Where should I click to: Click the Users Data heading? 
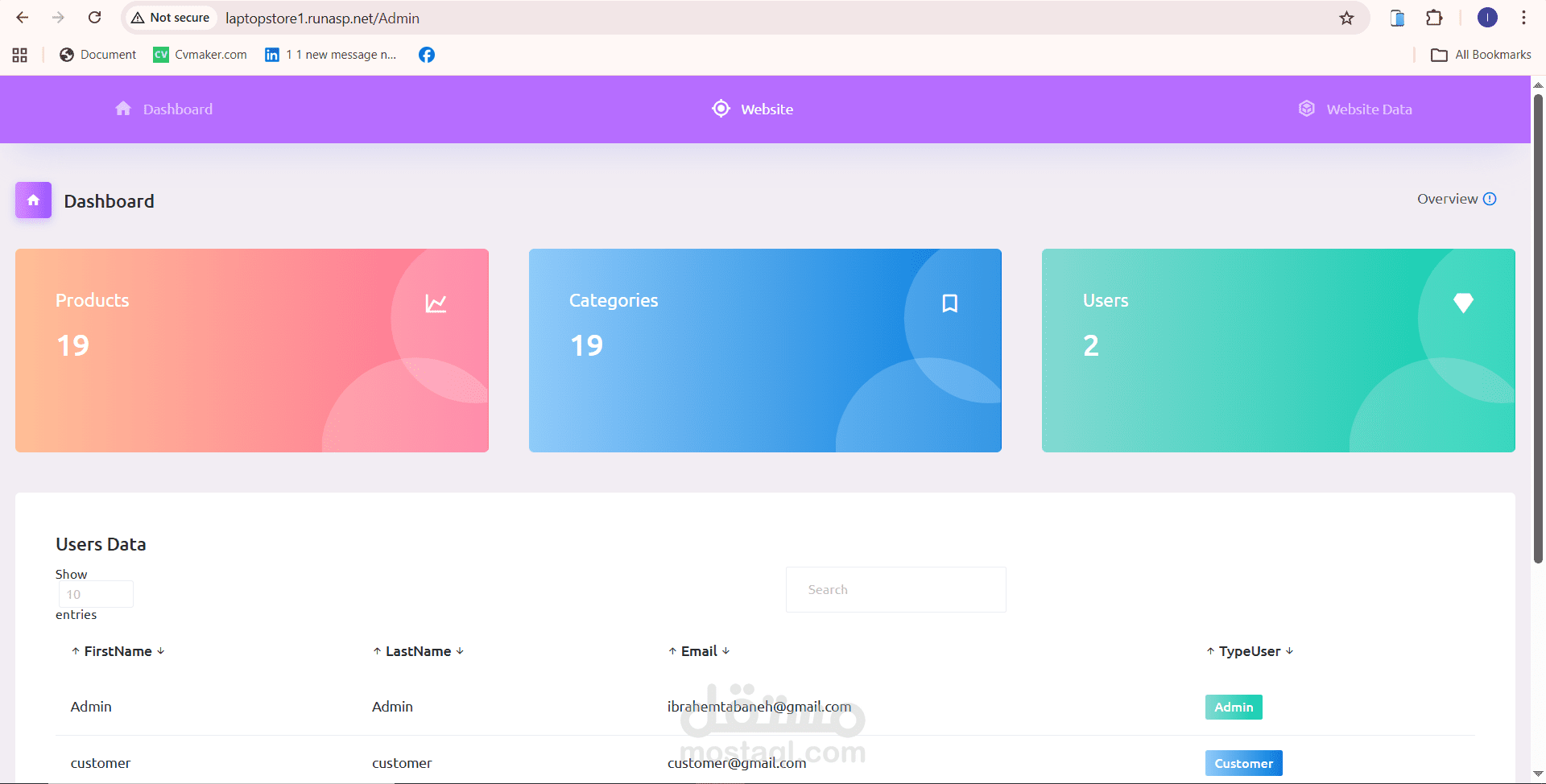(101, 544)
